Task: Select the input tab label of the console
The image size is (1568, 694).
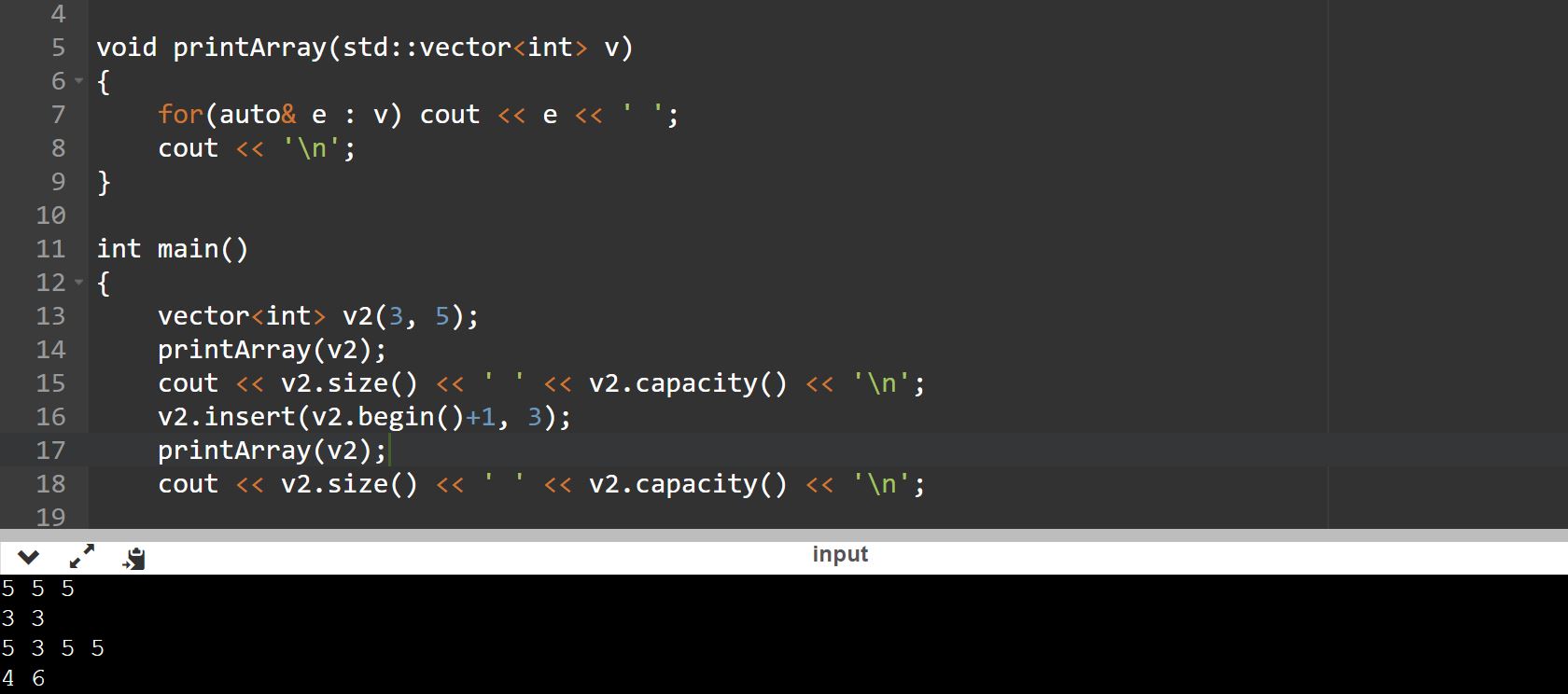Action: pos(840,554)
